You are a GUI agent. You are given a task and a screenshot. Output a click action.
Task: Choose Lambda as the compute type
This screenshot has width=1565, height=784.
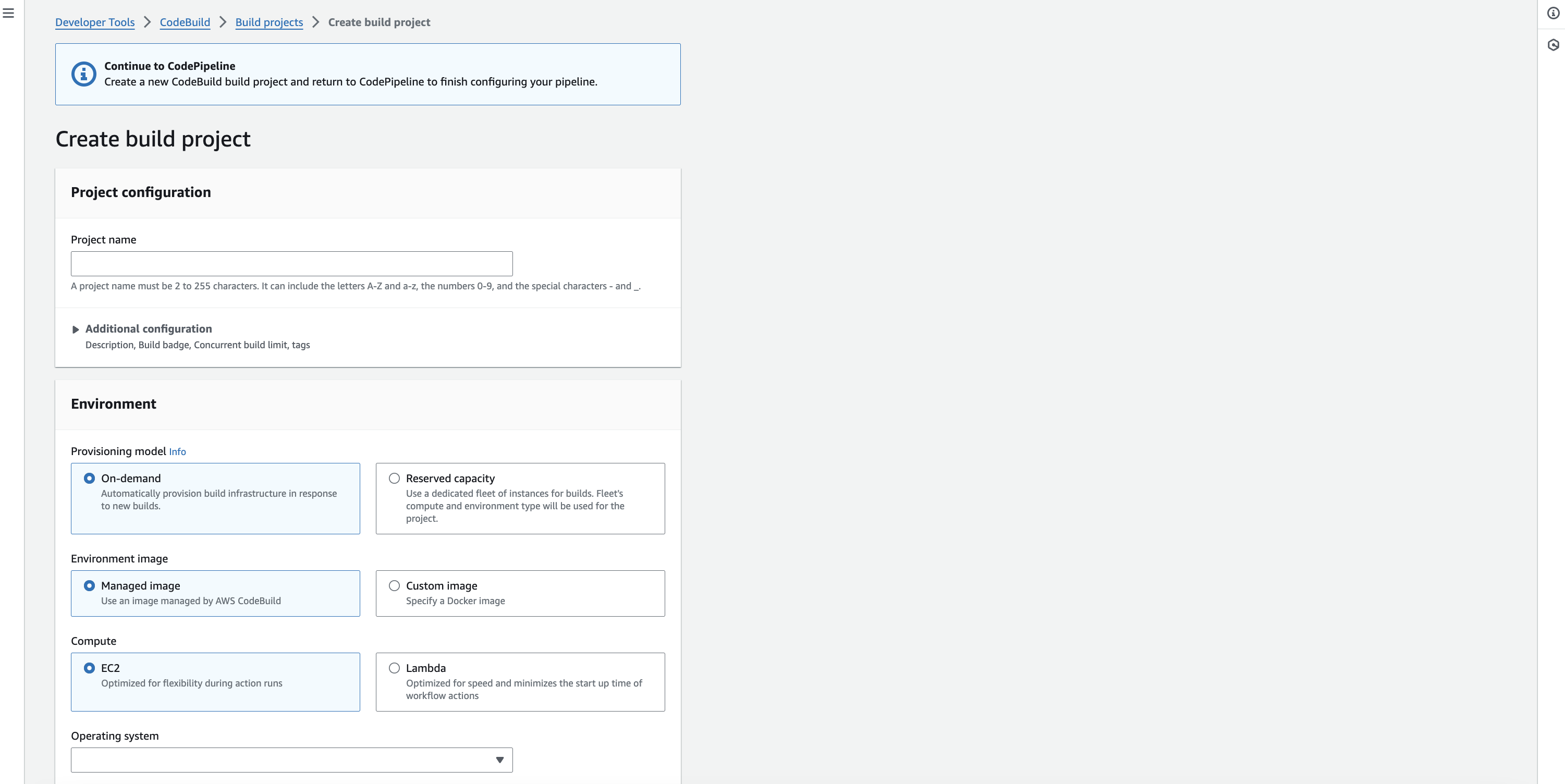coord(394,668)
